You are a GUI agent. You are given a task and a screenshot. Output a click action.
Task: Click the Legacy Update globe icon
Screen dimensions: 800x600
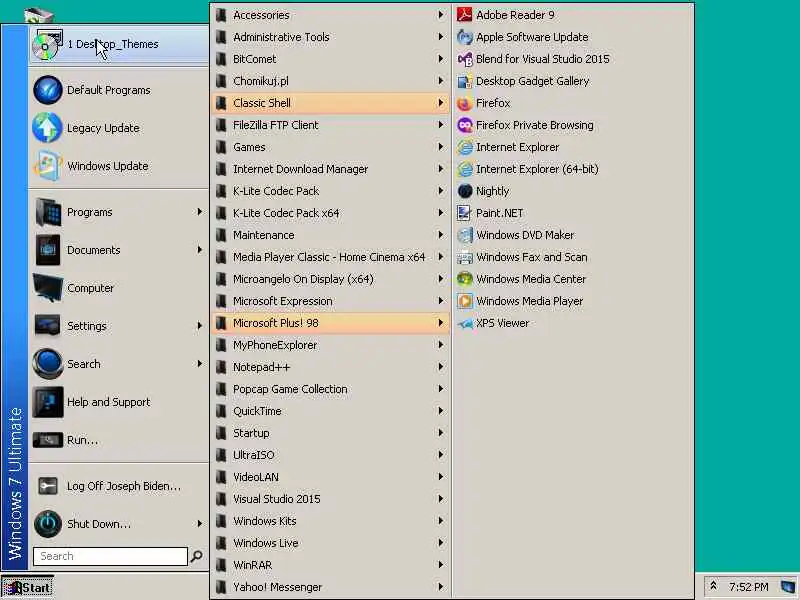[x=47, y=128]
